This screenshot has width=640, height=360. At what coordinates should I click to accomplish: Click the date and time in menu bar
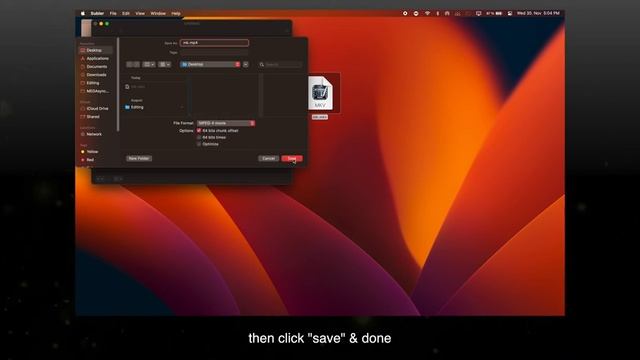(x=538, y=13)
